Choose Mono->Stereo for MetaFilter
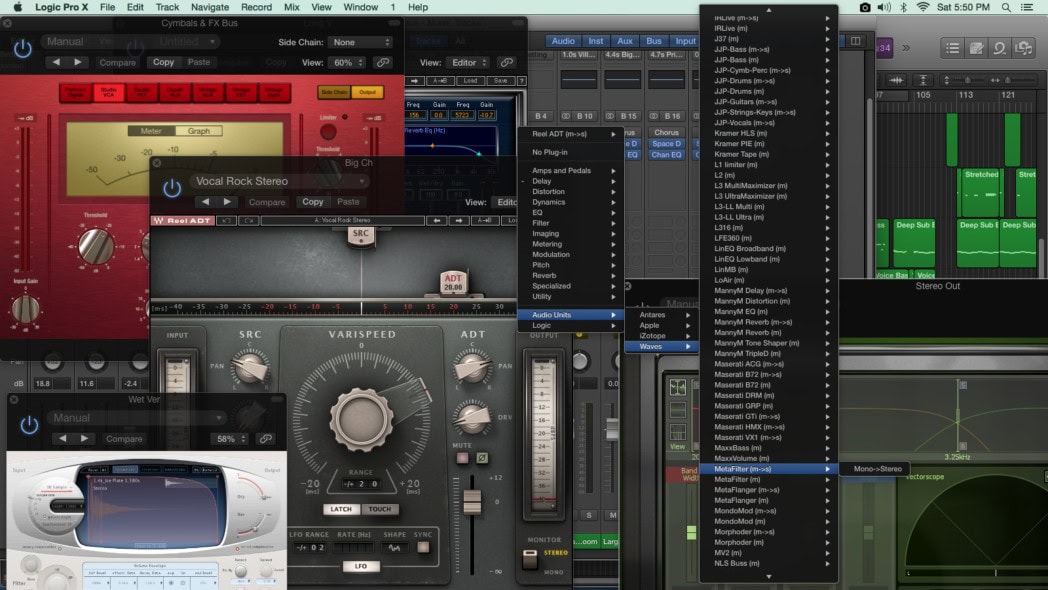Image resolution: width=1048 pixels, height=590 pixels. click(878, 469)
